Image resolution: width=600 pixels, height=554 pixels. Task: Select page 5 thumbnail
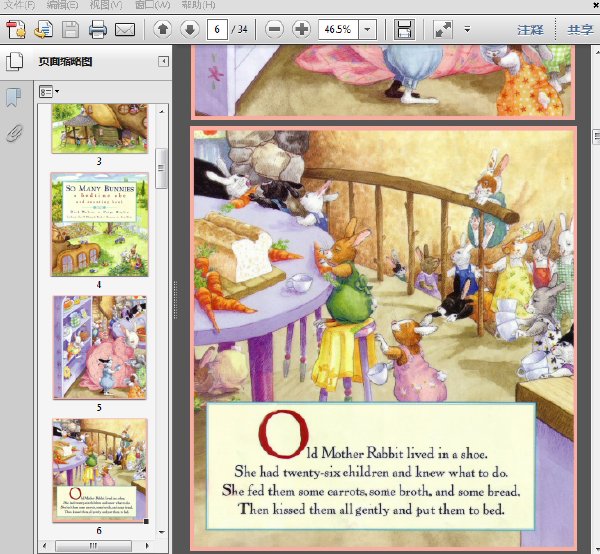coord(99,347)
